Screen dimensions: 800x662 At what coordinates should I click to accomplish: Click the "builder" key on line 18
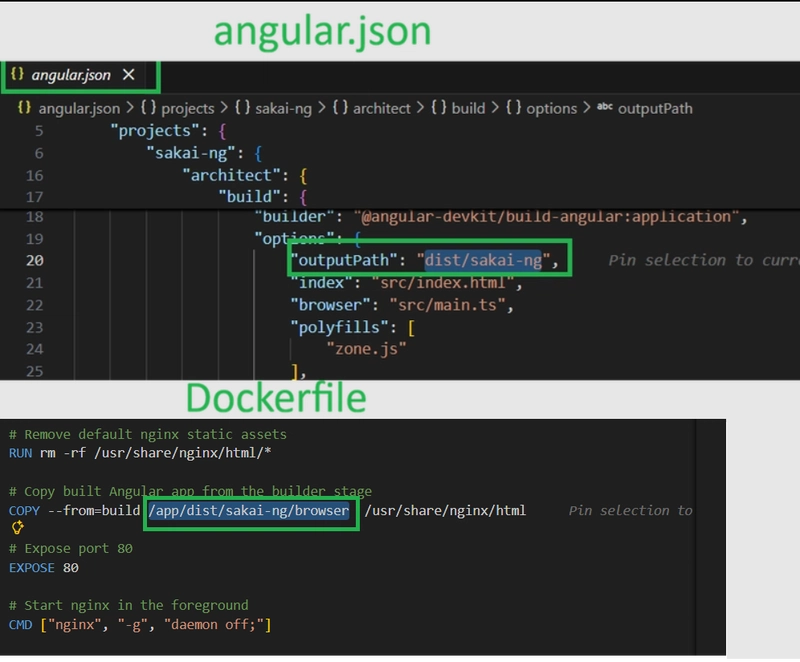tap(294, 217)
